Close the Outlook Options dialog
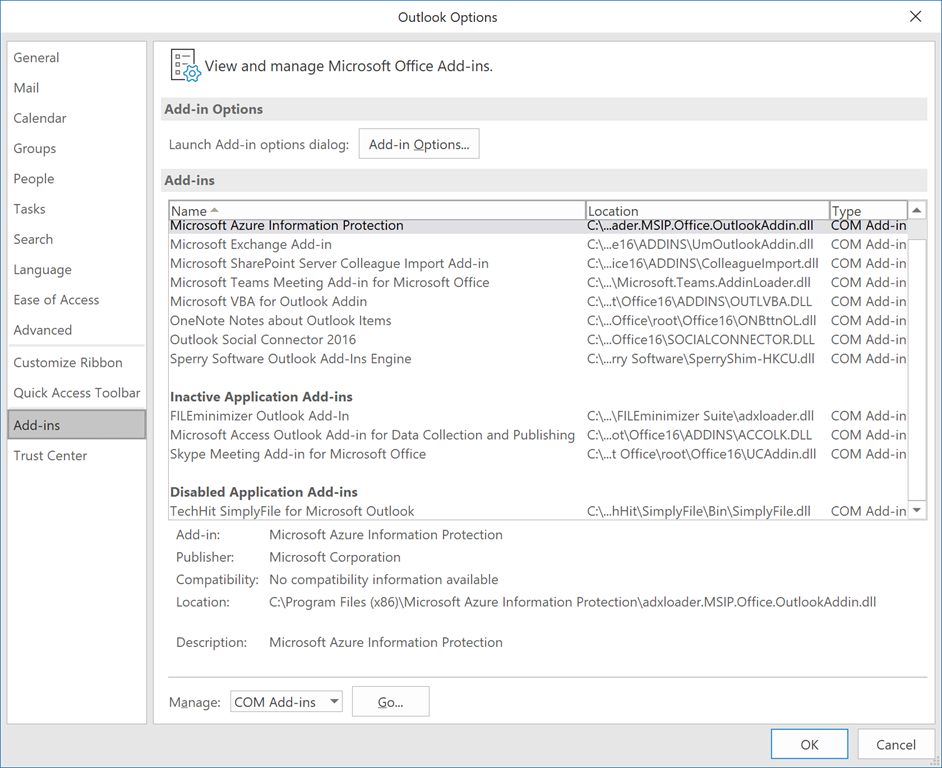This screenshot has width=942, height=768. pos(915,17)
